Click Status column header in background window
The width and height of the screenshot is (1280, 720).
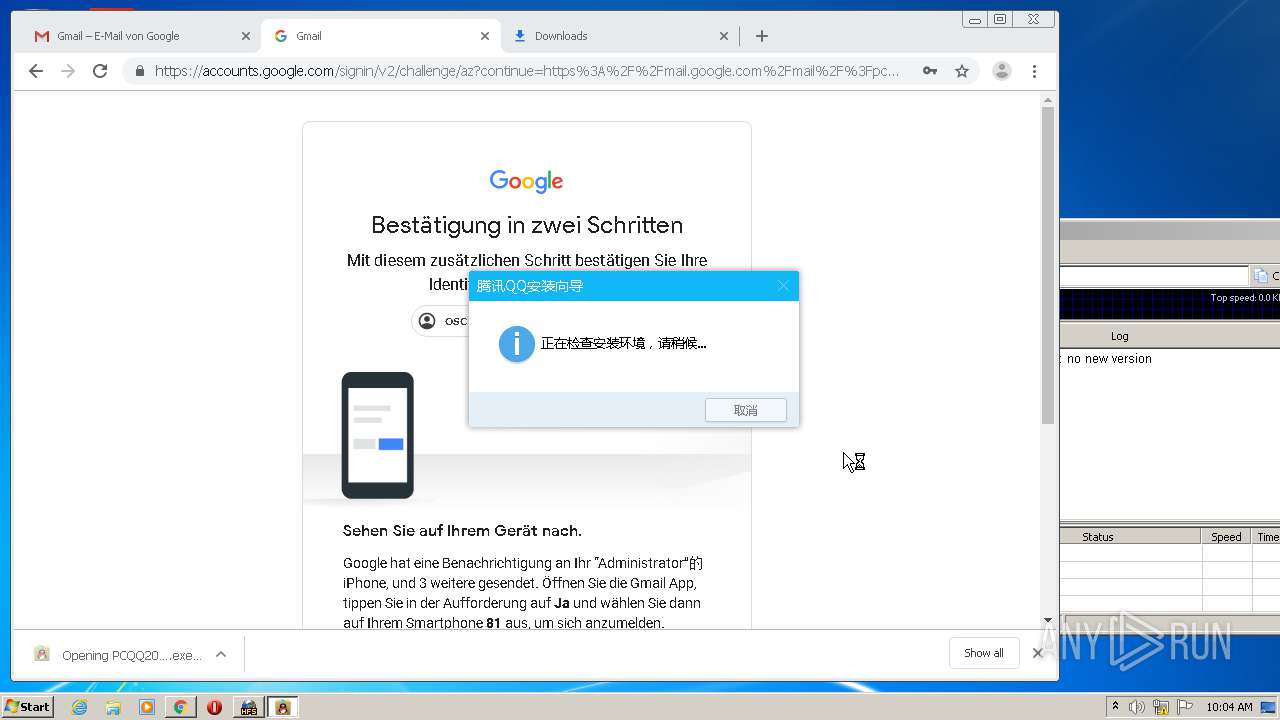coord(1097,537)
